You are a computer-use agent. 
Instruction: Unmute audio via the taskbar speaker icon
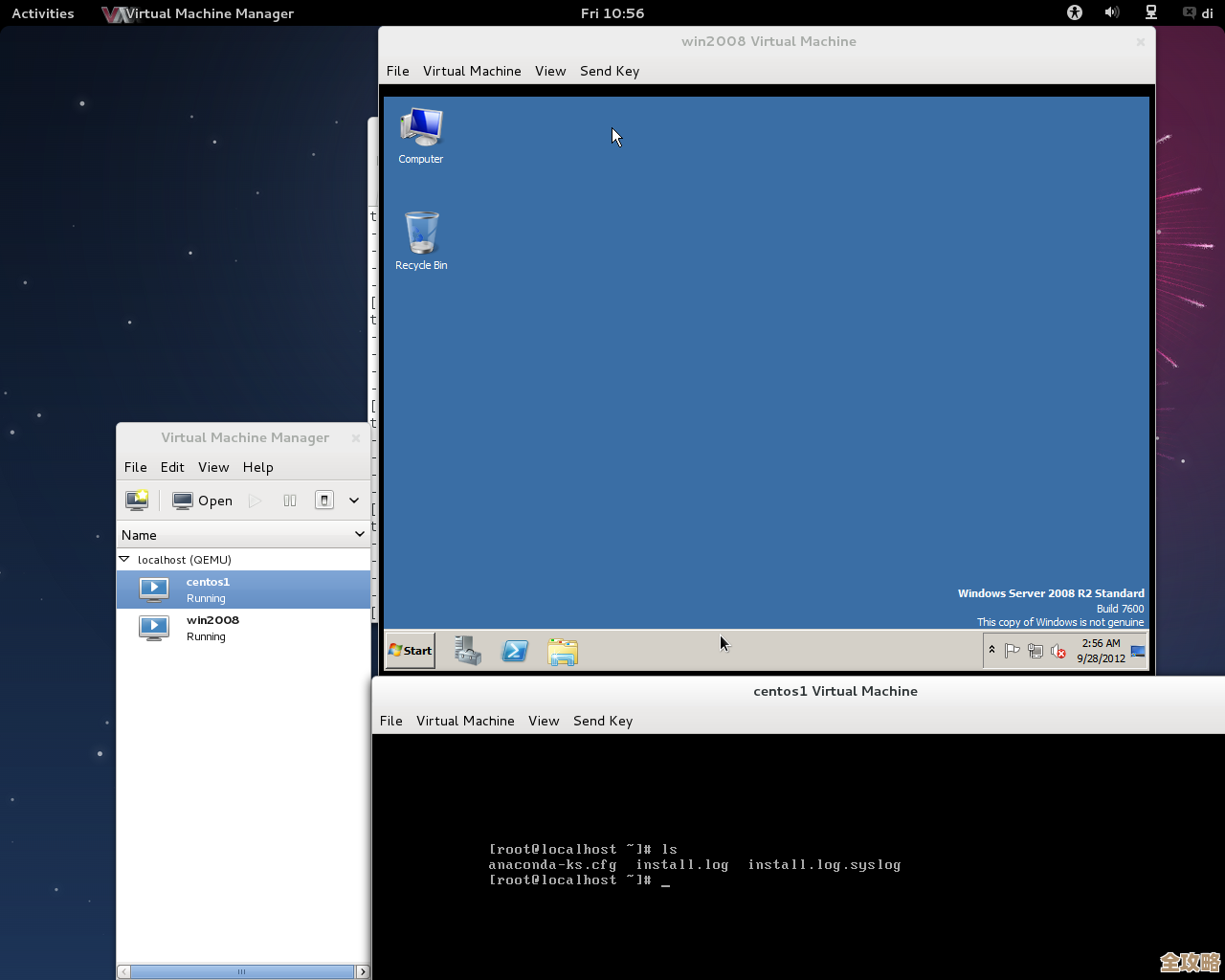point(1057,651)
